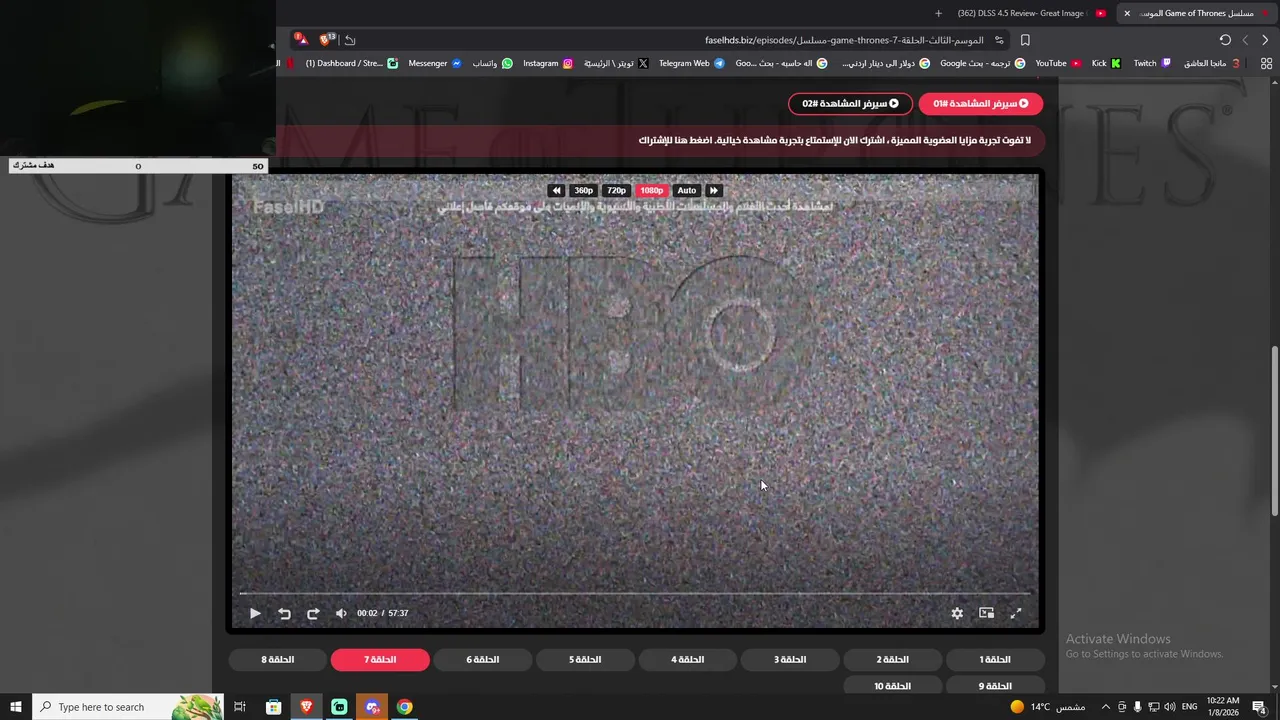Open episode الحلقة 4
Screen dimensions: 1280x720
(x=688, y=660)
